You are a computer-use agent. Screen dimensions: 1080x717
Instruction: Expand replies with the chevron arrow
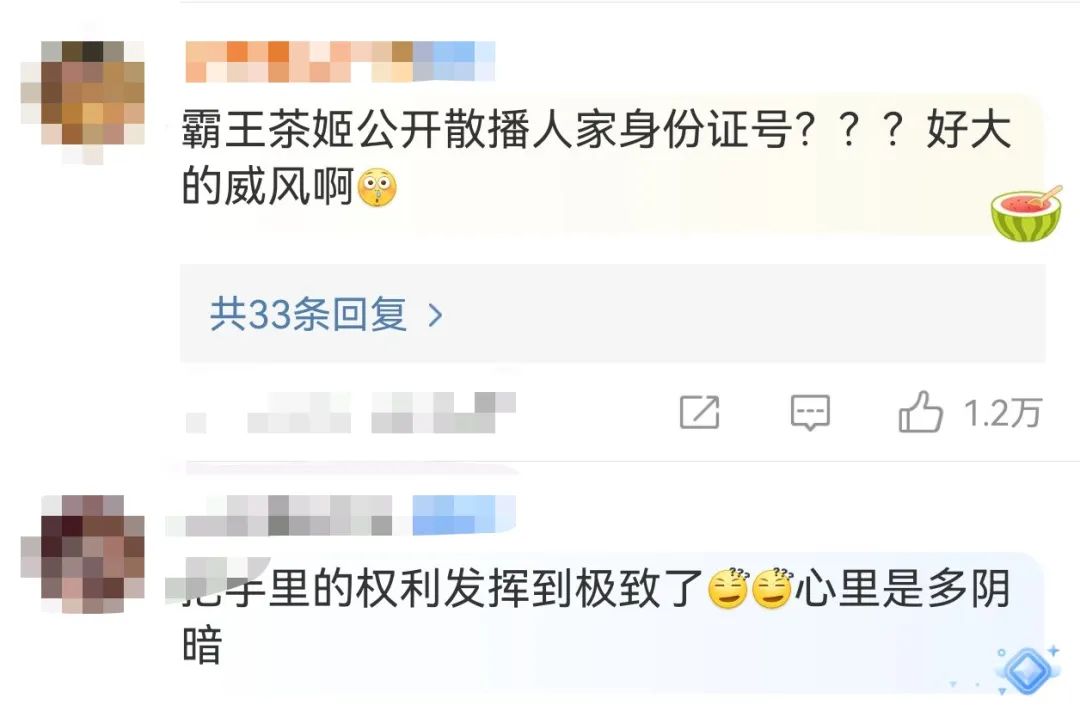(x=435, y=315)
